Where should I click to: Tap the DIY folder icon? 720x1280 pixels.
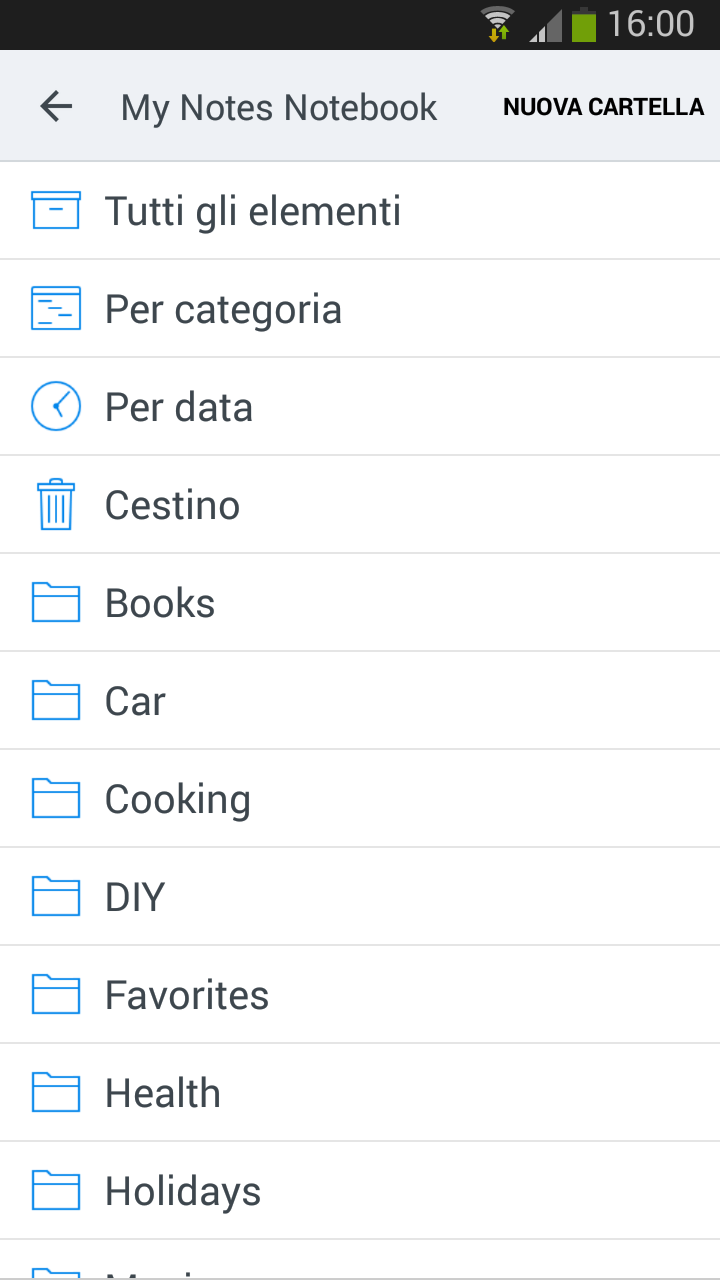(56, 897)
